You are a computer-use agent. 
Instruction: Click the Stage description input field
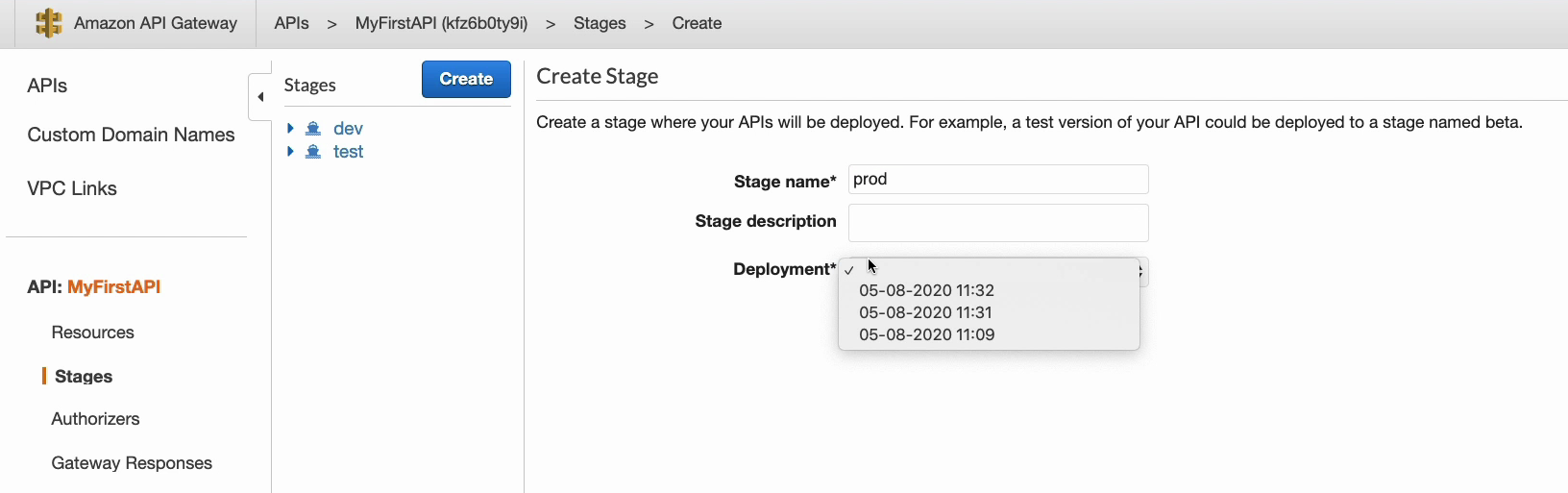998,223
